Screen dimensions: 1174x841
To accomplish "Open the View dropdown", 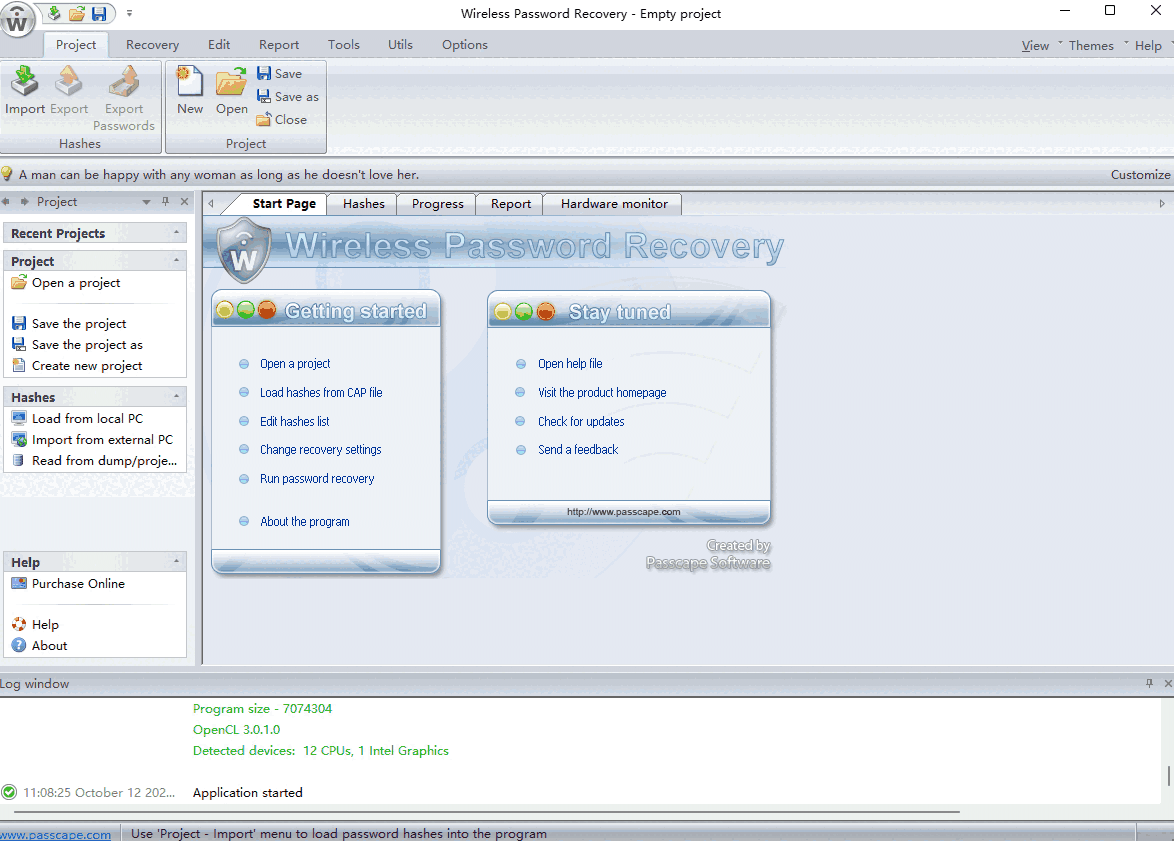I will pos(1036,45).
